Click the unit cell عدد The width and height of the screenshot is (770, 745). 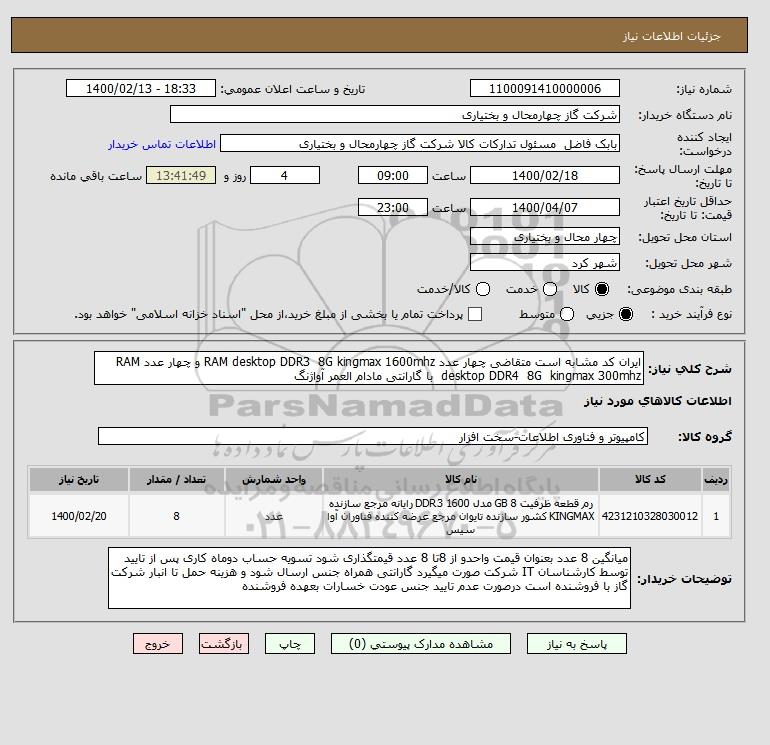[274, 516]
